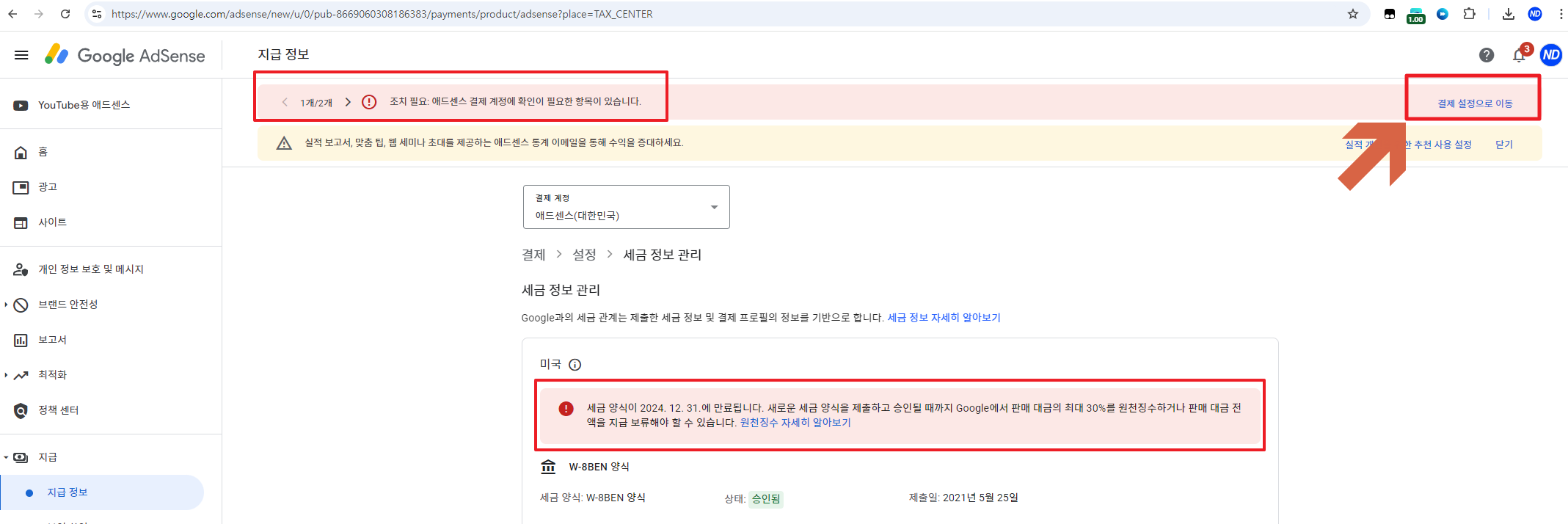Expand the 최적화 menu arrow

coord(6,375)
